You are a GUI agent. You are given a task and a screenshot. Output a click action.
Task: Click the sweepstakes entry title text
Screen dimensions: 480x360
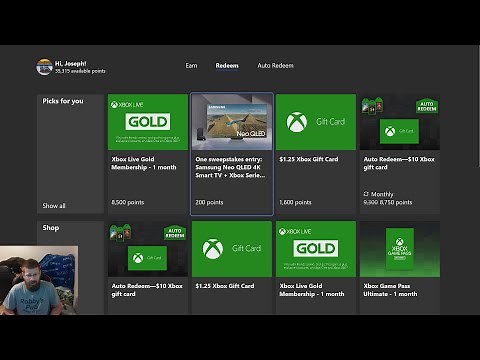230,167
